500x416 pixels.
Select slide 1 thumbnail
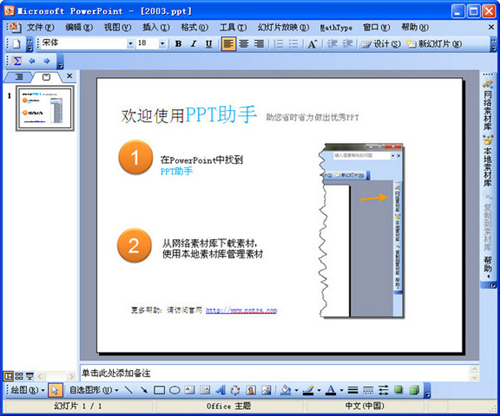tap(45, 108)
